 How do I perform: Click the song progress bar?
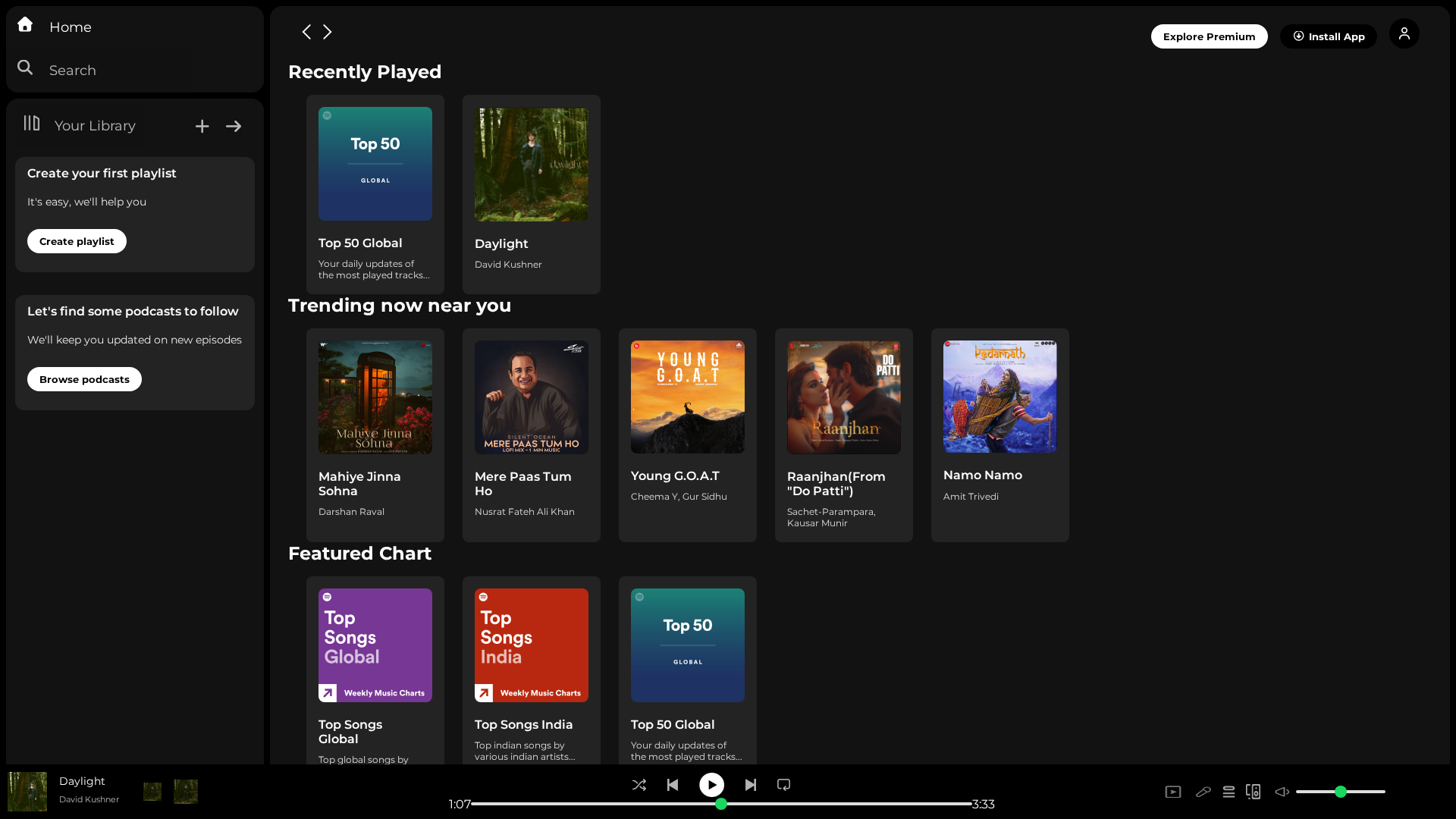pos(721,804)
